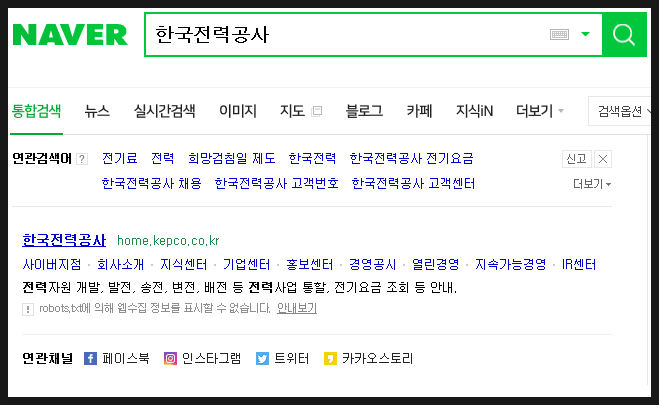The image size is (659, 405).
Task: Click the related search 한국전력
Action: pyautogui.click(x=312, y=158)
